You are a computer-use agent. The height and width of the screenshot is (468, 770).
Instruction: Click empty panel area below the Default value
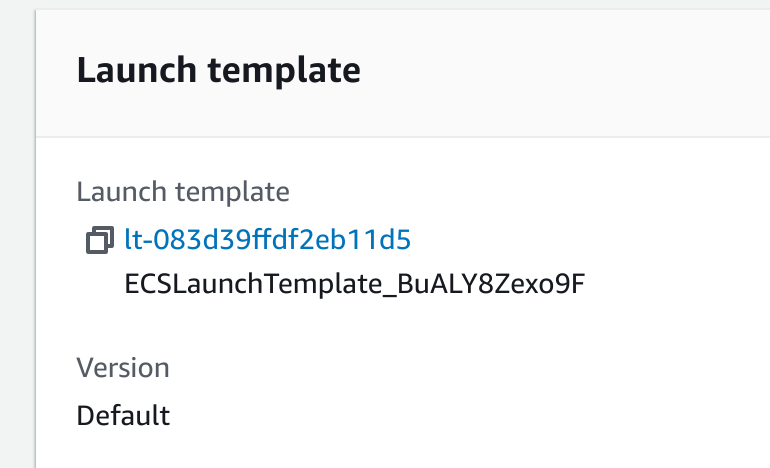[300, 450]
